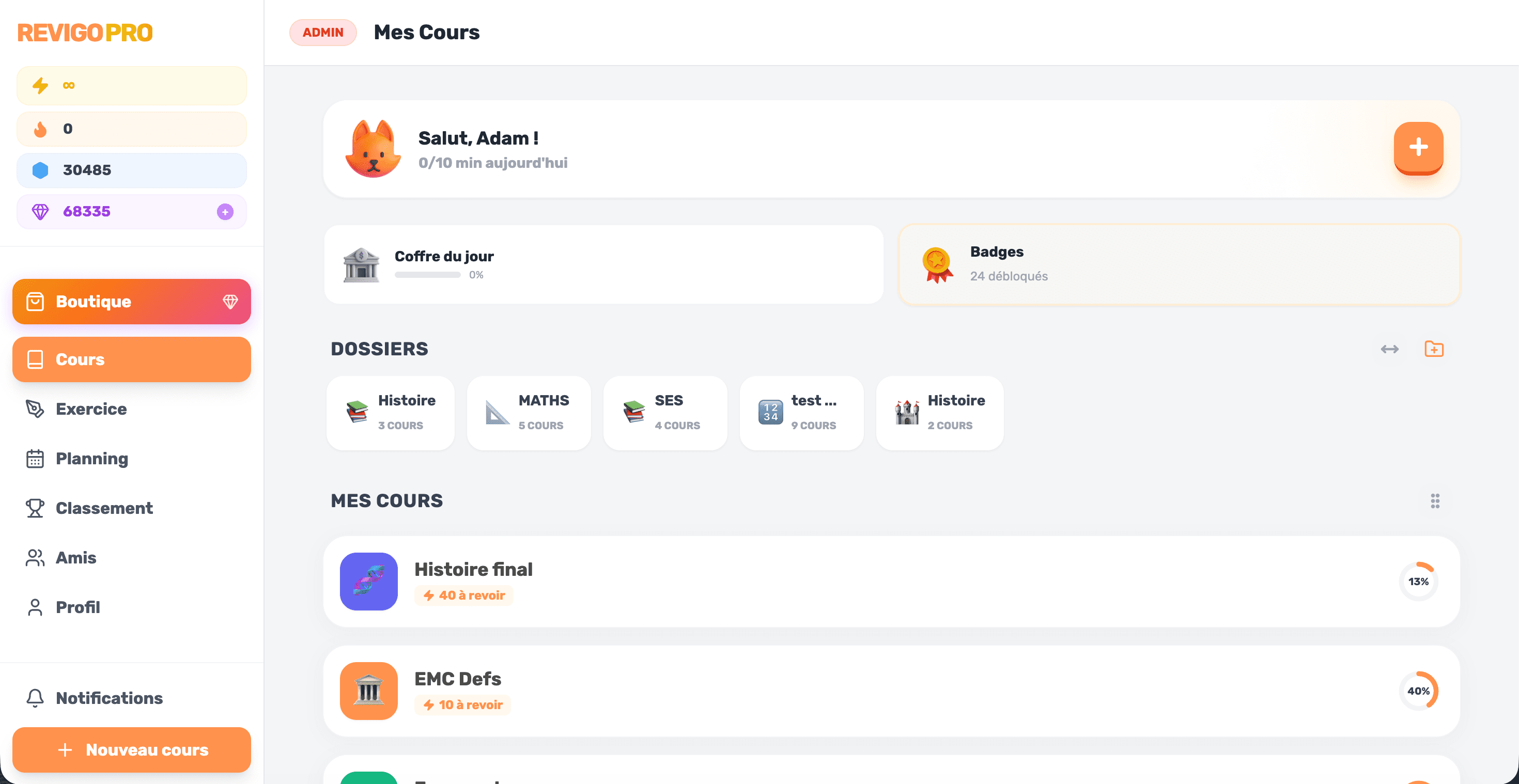Image resolution: width=1519 pixels, height=784 pixels.
Task: Click the Mes Cours grid dots icon
Action: tap(1435, 501)
